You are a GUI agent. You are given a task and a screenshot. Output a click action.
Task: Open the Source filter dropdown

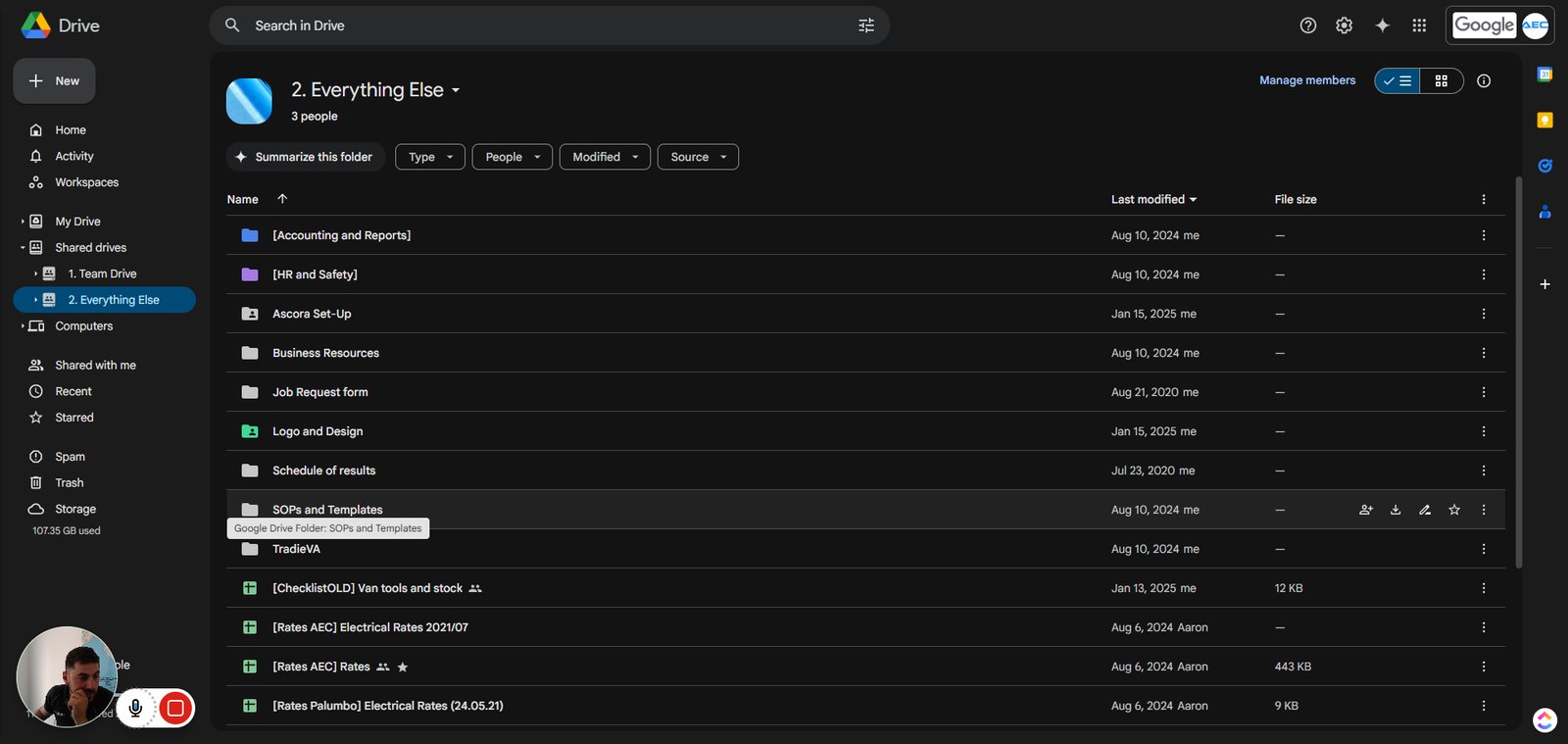tap(698, 157)
